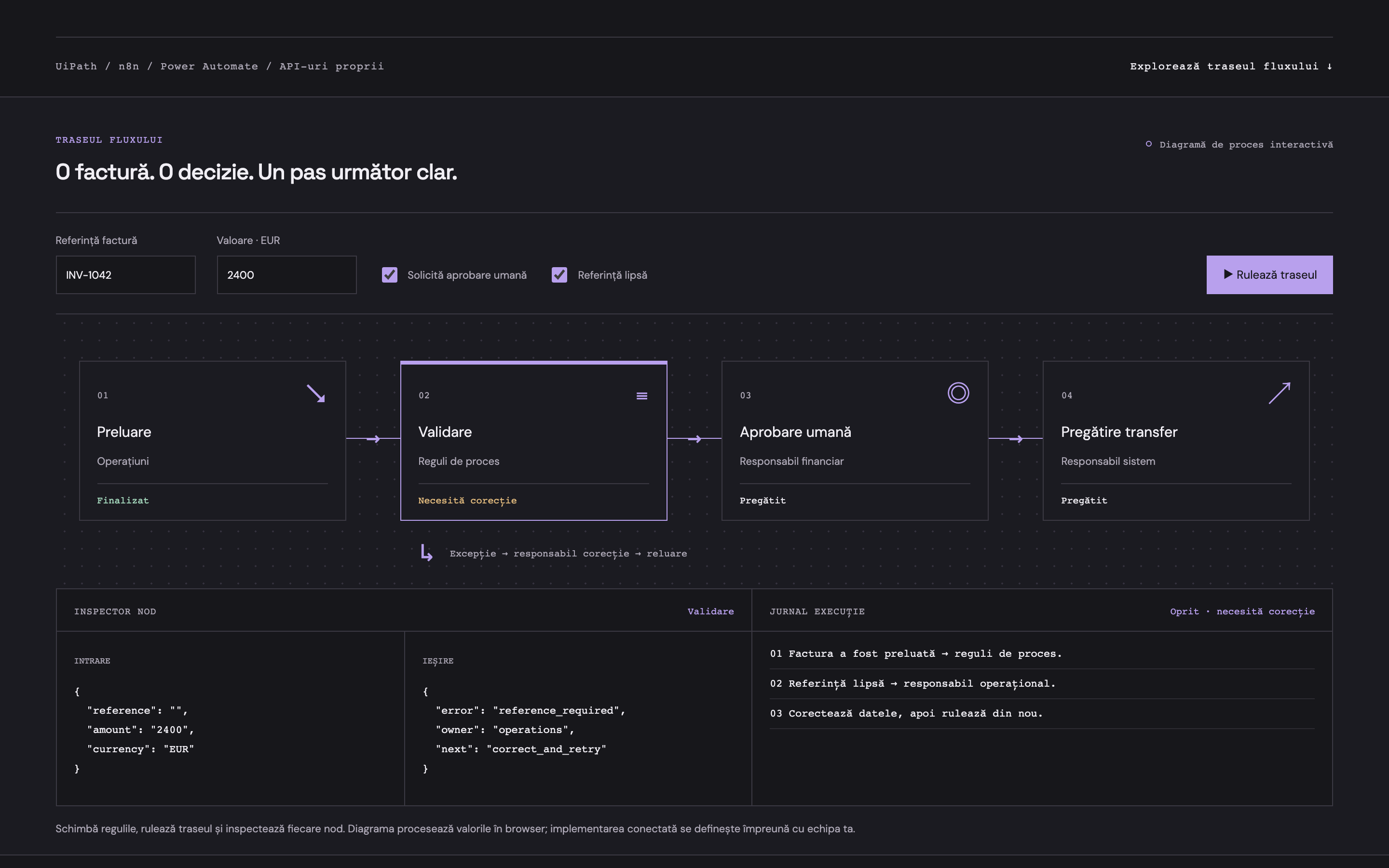Click the double-circle icon on Aprobare umană node
This screenshot has width=1389, height=868.
coord(958,393)
